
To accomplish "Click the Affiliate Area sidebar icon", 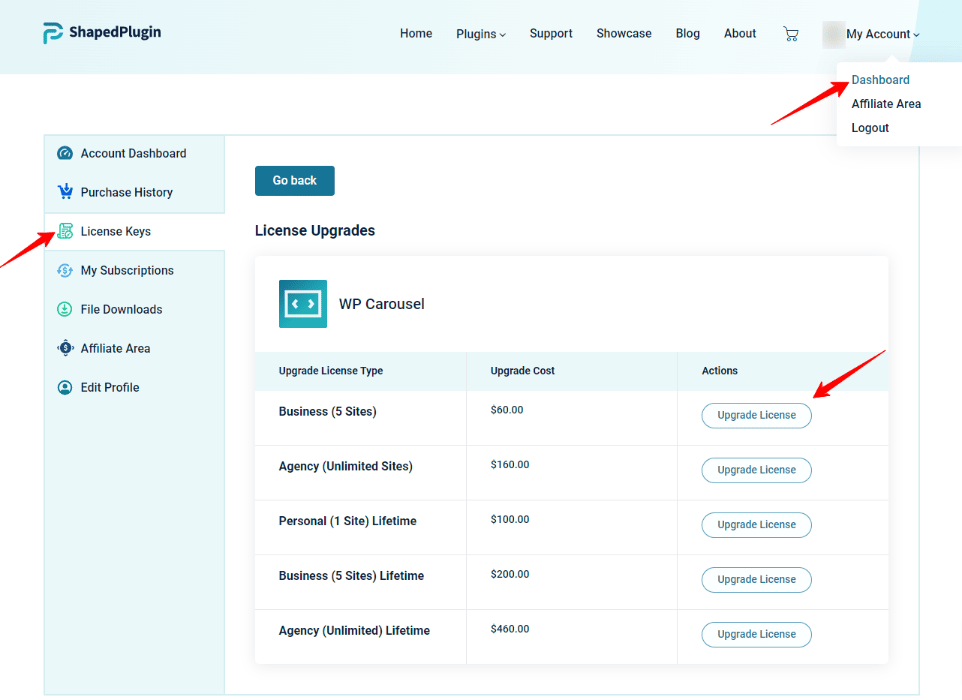I will pos(65,348).
